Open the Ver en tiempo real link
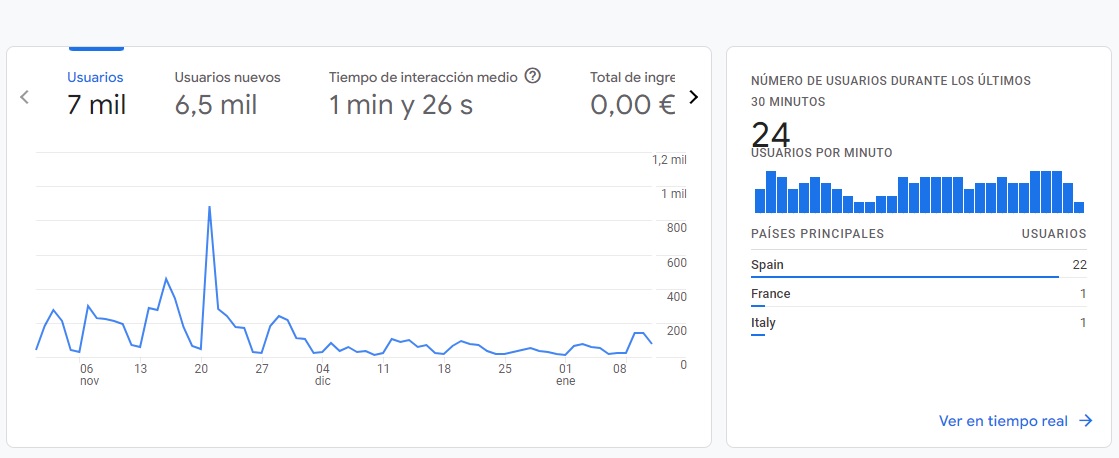1119x458 pixels. pyautogui.click(x=1003, y=421)
